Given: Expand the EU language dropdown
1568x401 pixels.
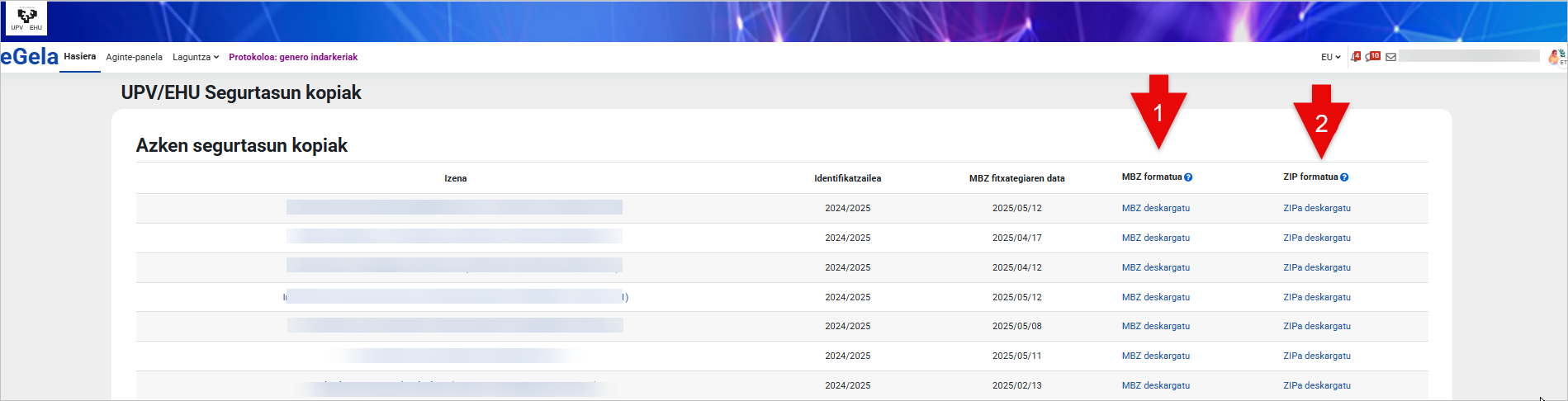Looking at the screenshot, I should (1330, 57).
